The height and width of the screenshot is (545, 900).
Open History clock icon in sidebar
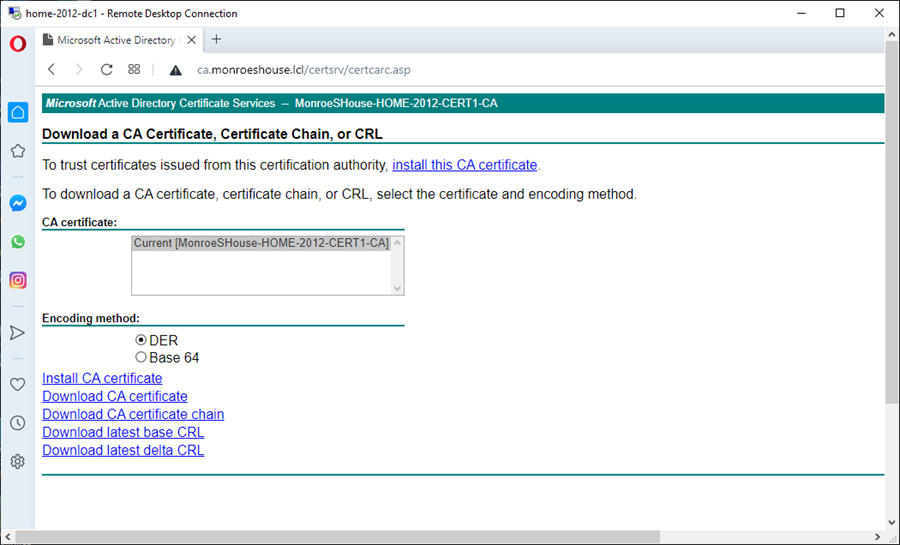click(x=18, y=423)
